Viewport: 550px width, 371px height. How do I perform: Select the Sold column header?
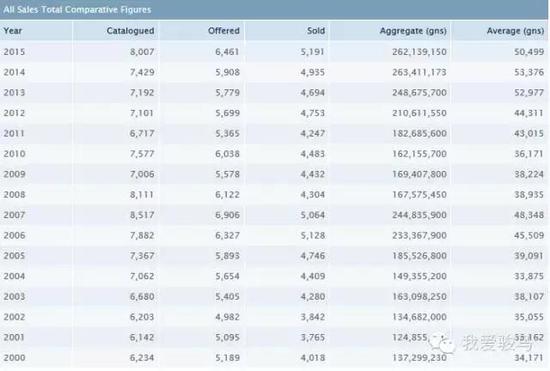[316, 31]
